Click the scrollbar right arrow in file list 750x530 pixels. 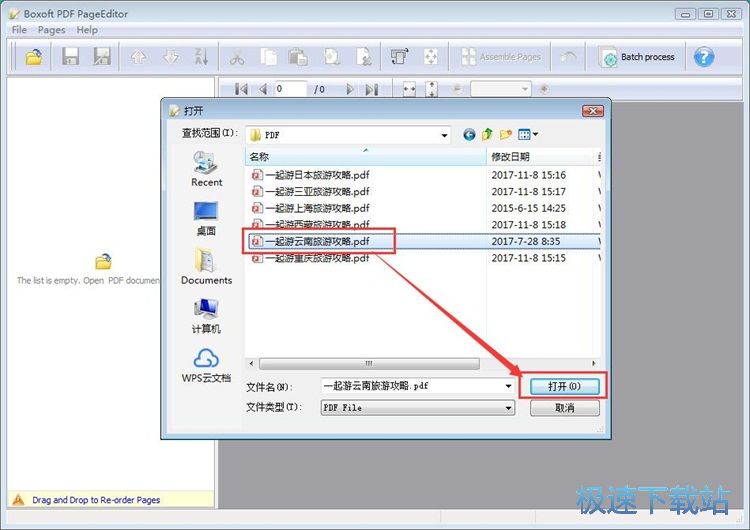click(x=594, y=364)
